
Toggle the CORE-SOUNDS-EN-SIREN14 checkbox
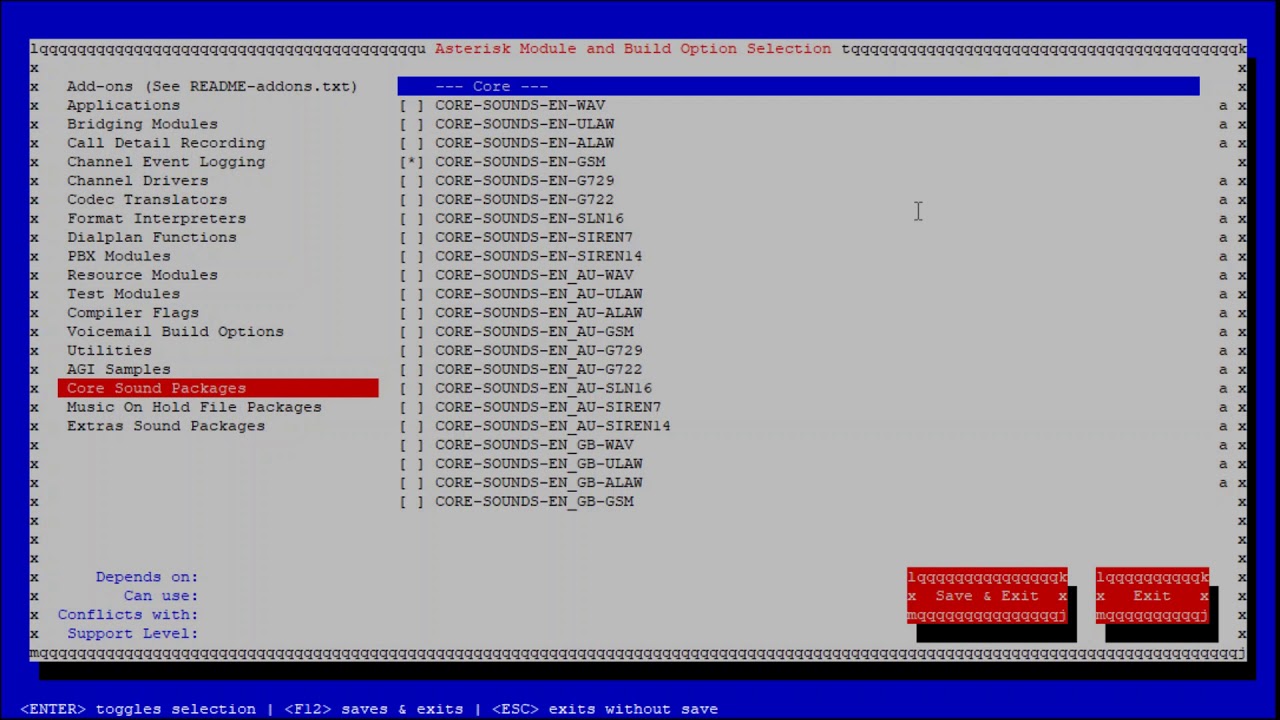click(411, 256)
